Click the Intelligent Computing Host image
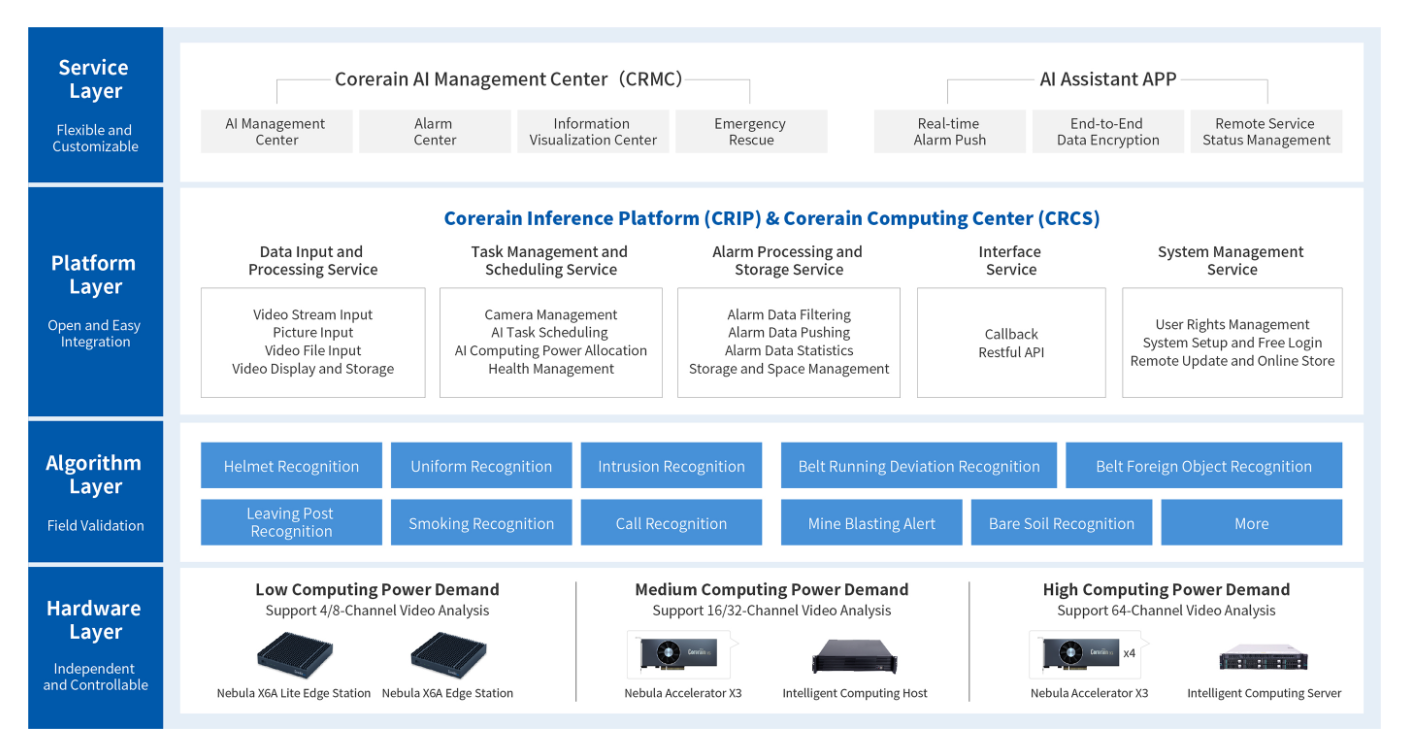Viewport: 1410px width, 755px height. (x=855, y=656)
